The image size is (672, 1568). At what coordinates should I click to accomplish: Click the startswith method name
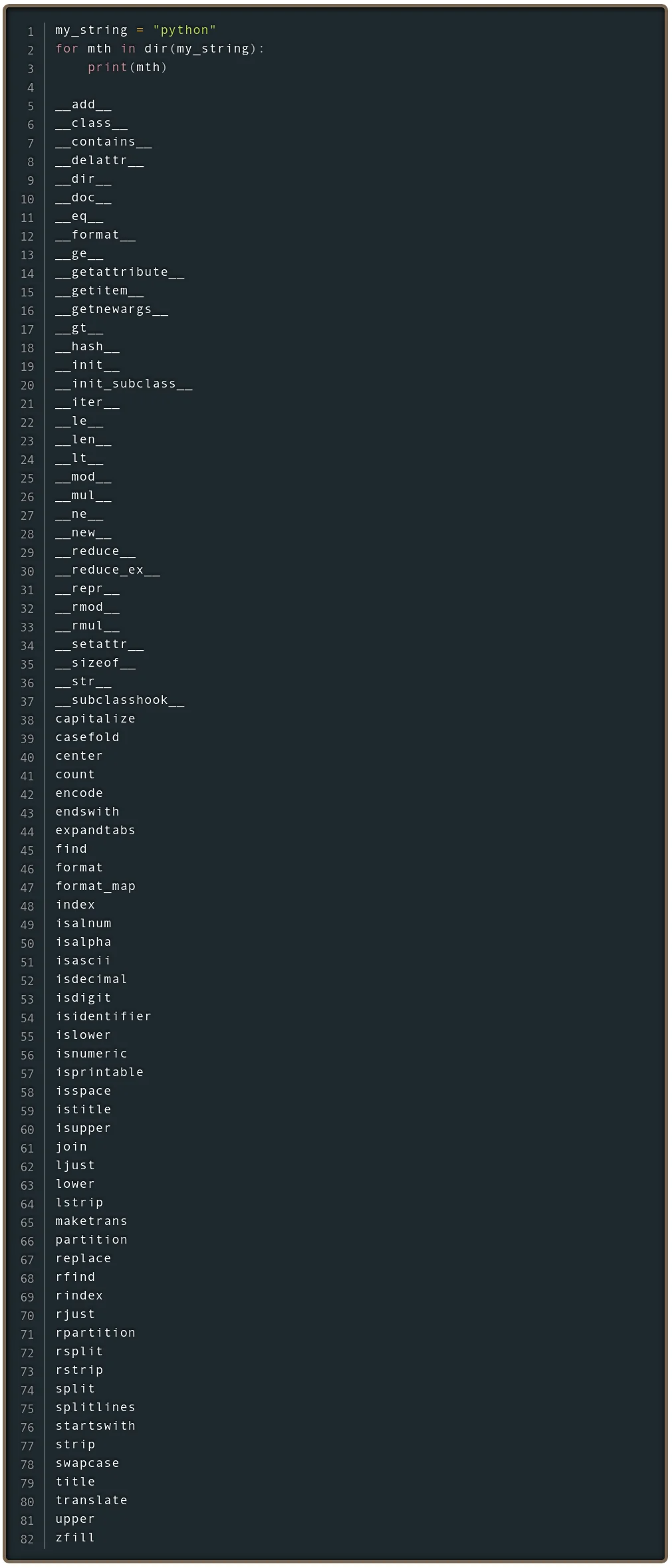95,1426
